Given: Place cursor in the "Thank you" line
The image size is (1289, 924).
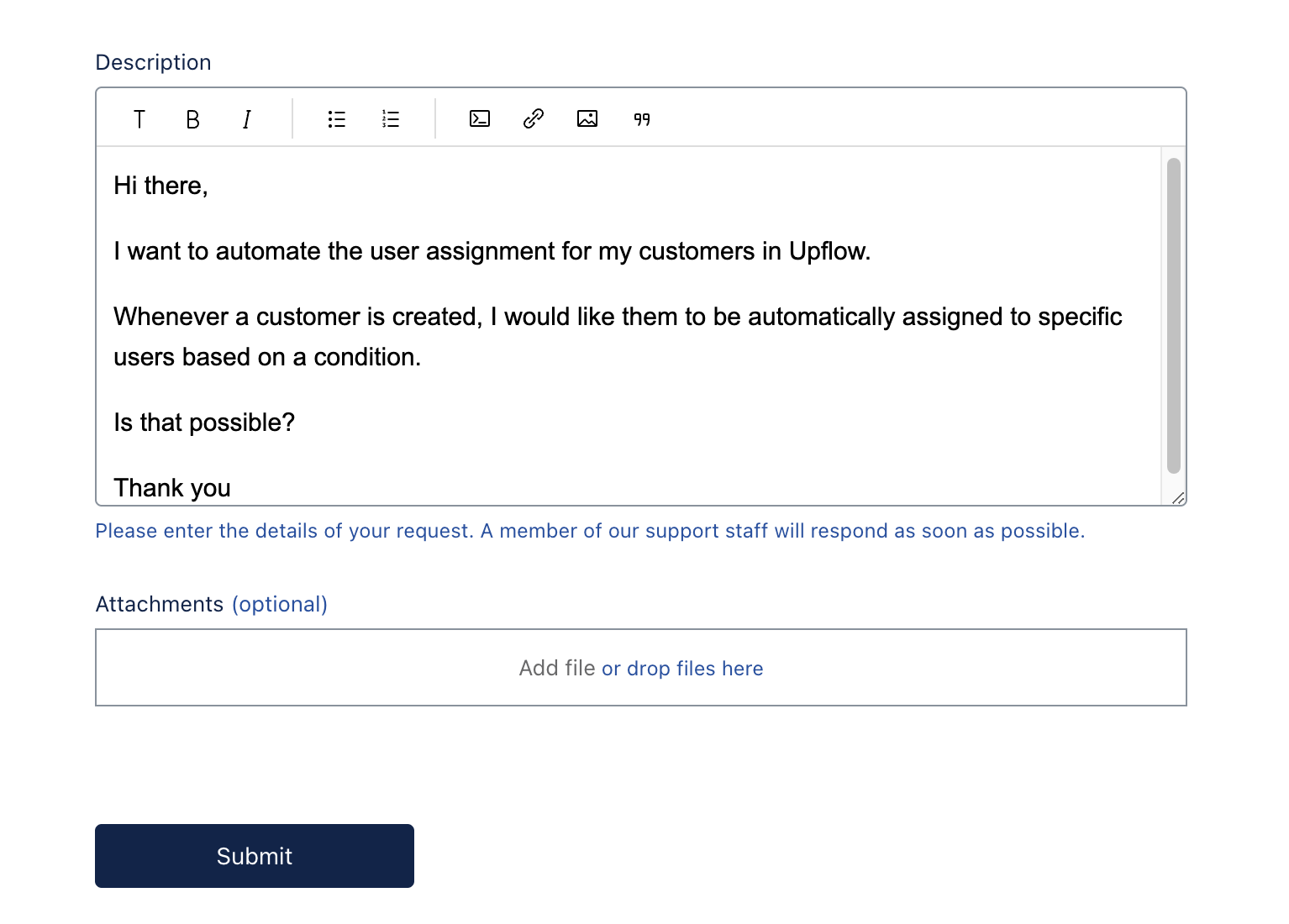Looking at the screenshot, I should [172, 487].
